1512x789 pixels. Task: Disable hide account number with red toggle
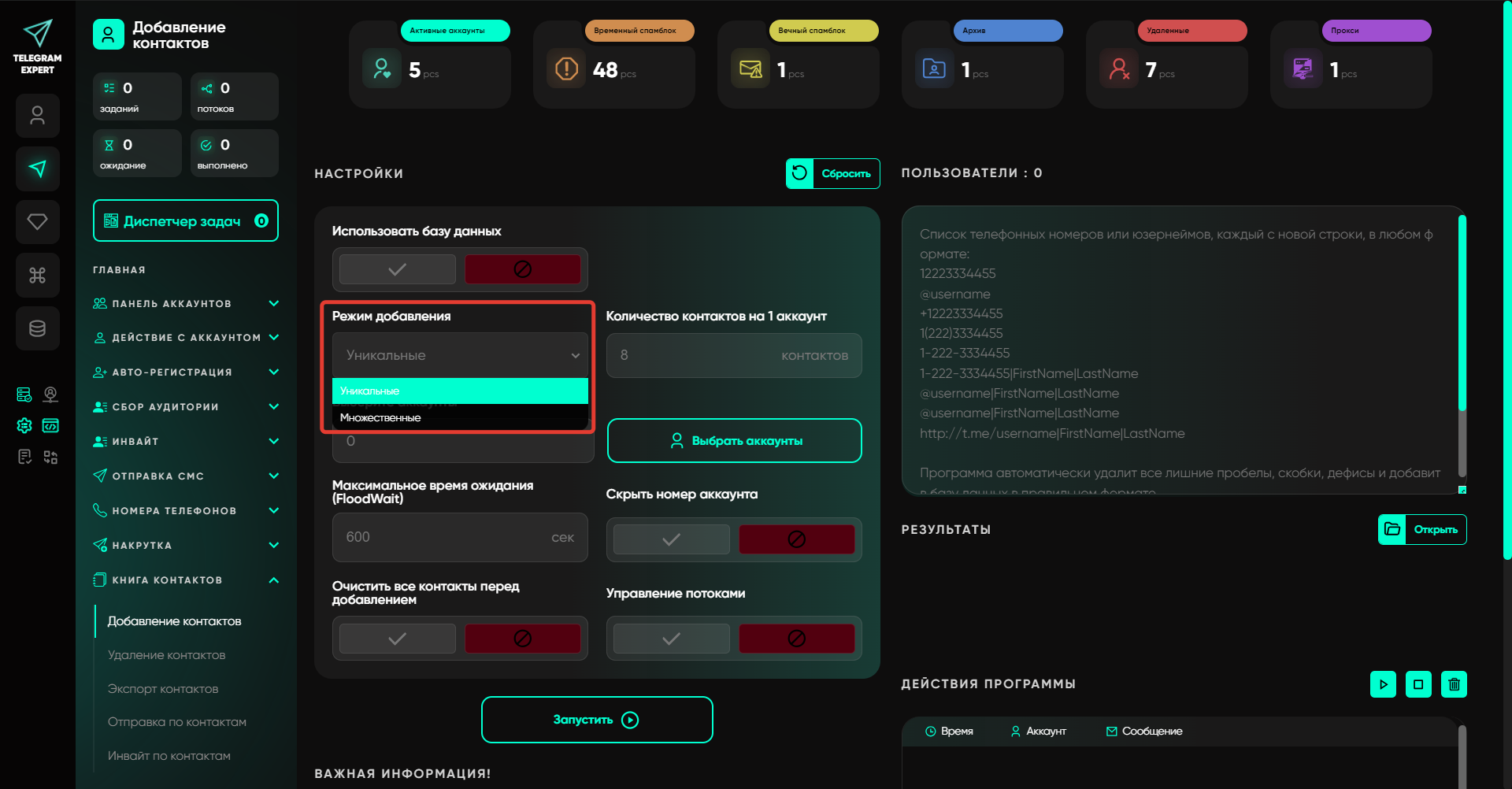click(796, 539)
